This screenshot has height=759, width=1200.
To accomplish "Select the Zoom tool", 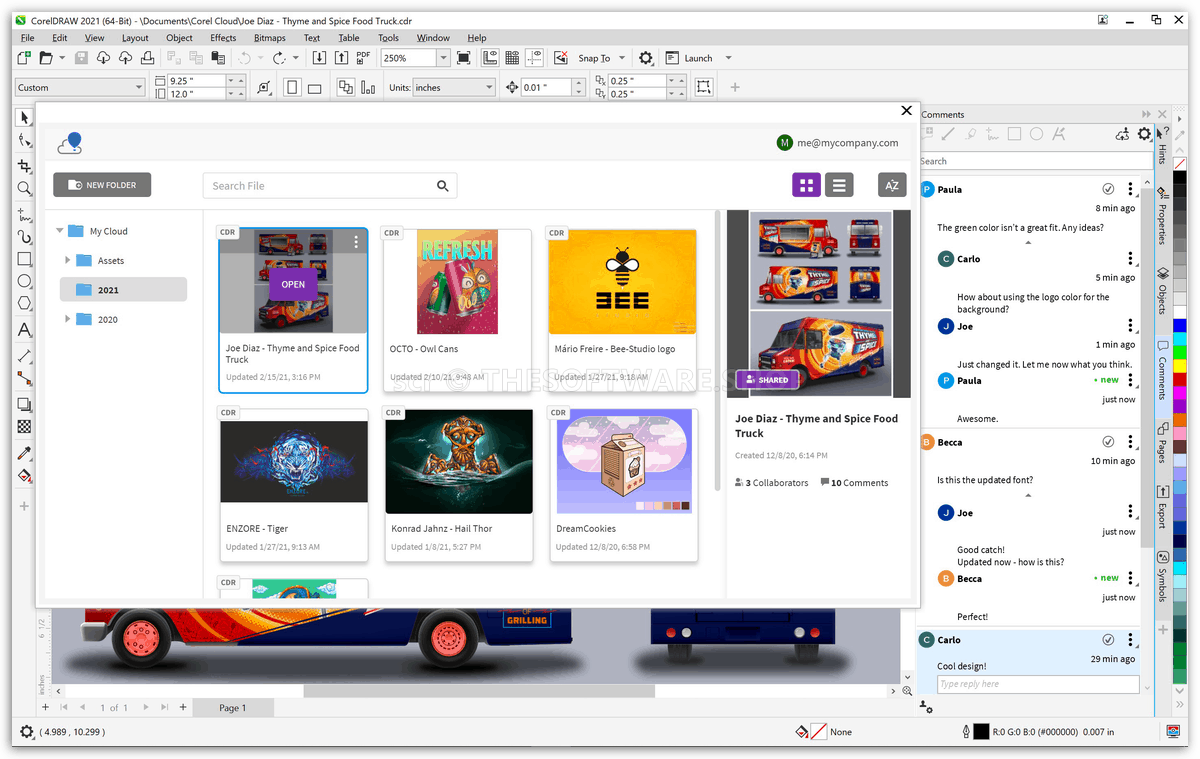I will [x=25, y=189].
